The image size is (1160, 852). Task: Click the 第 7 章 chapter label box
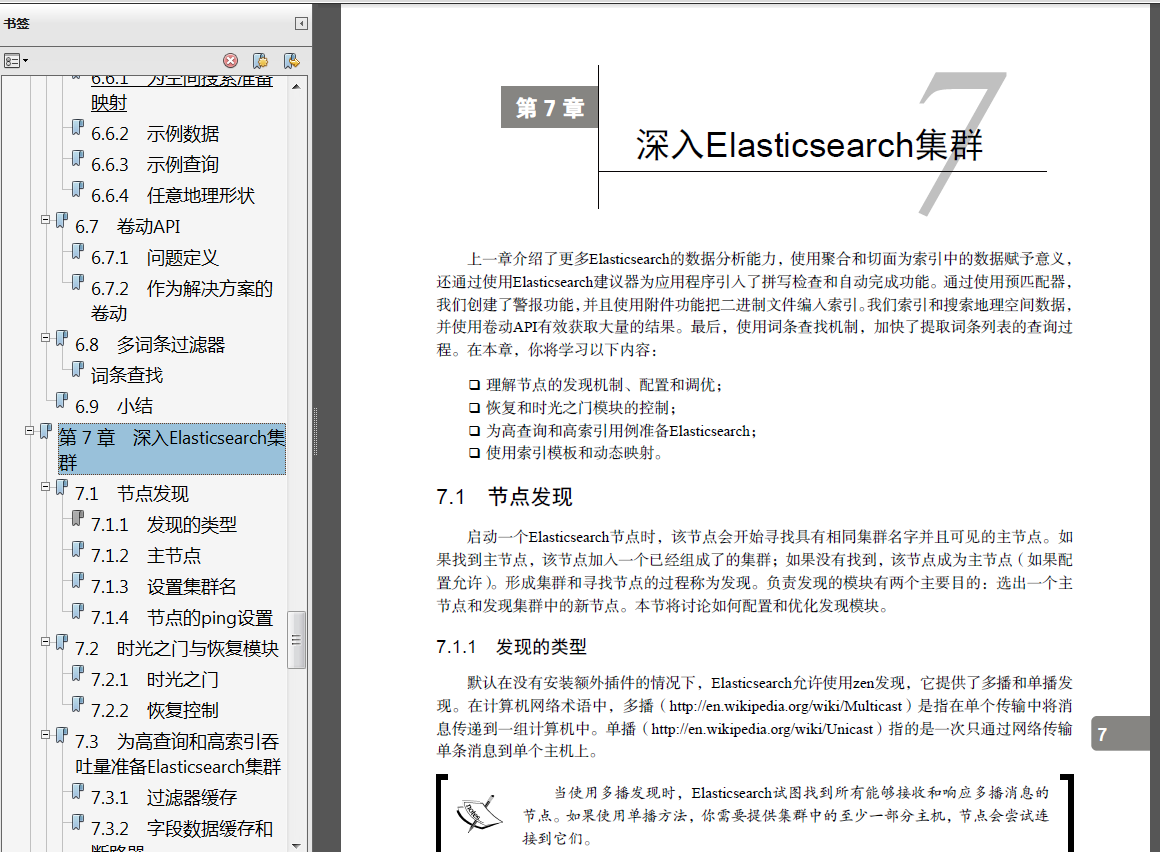(x=550, y=108)
